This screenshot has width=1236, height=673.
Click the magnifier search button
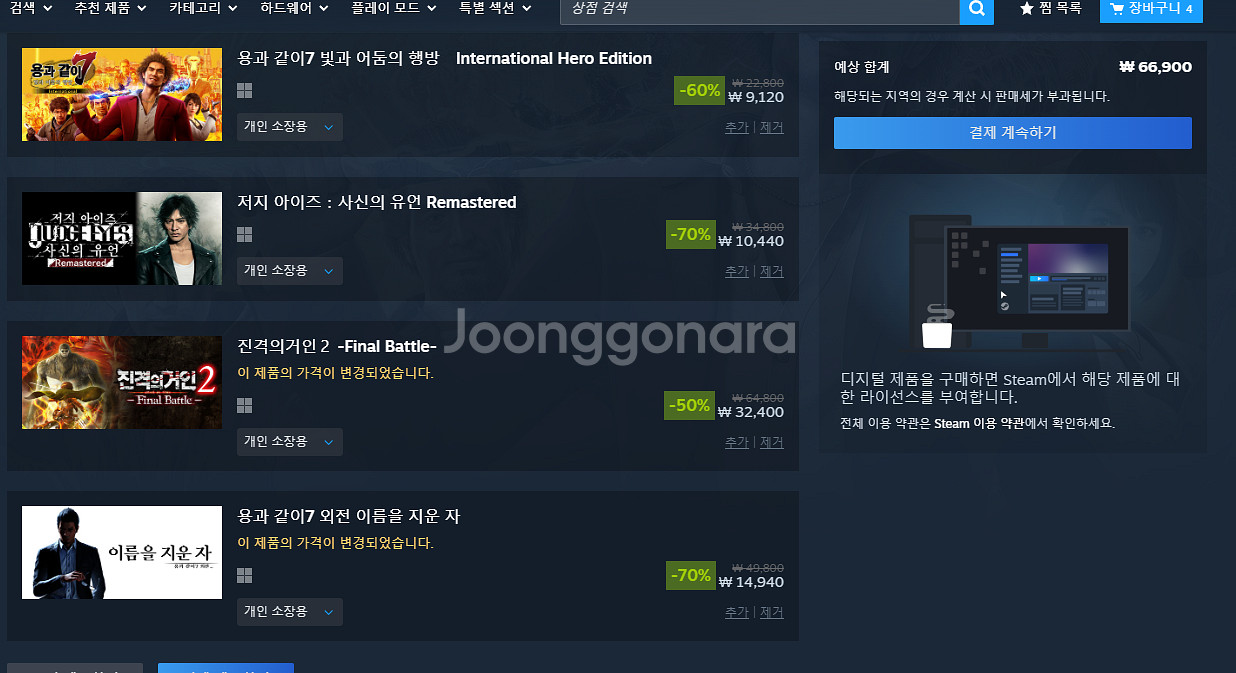tap(976, 9)
